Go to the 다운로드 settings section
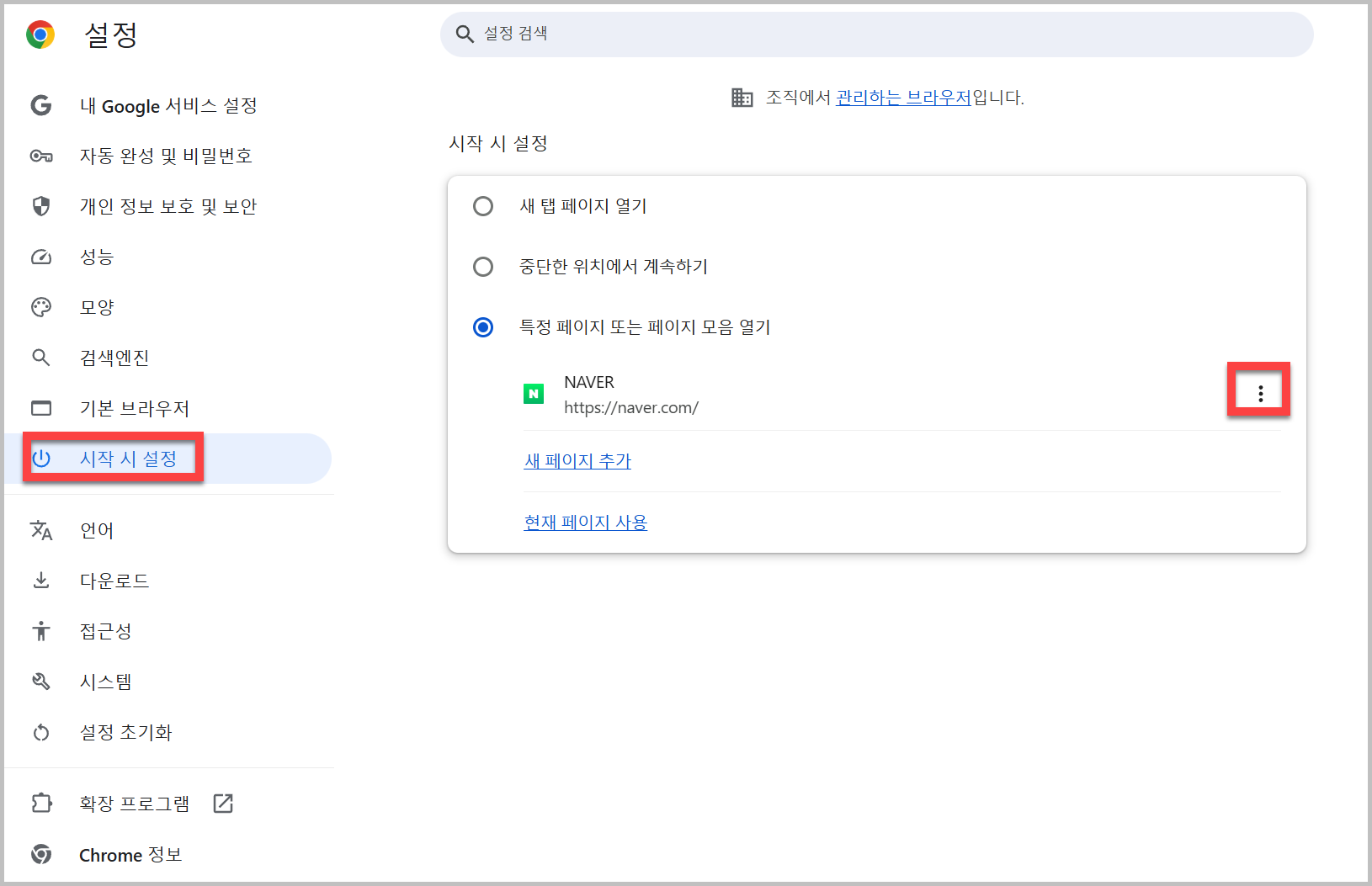 (114, 581)
